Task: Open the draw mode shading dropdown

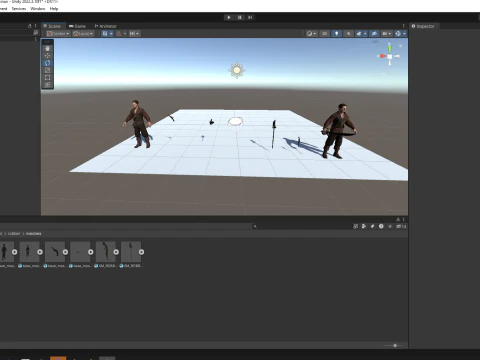Action: point(311,34)
